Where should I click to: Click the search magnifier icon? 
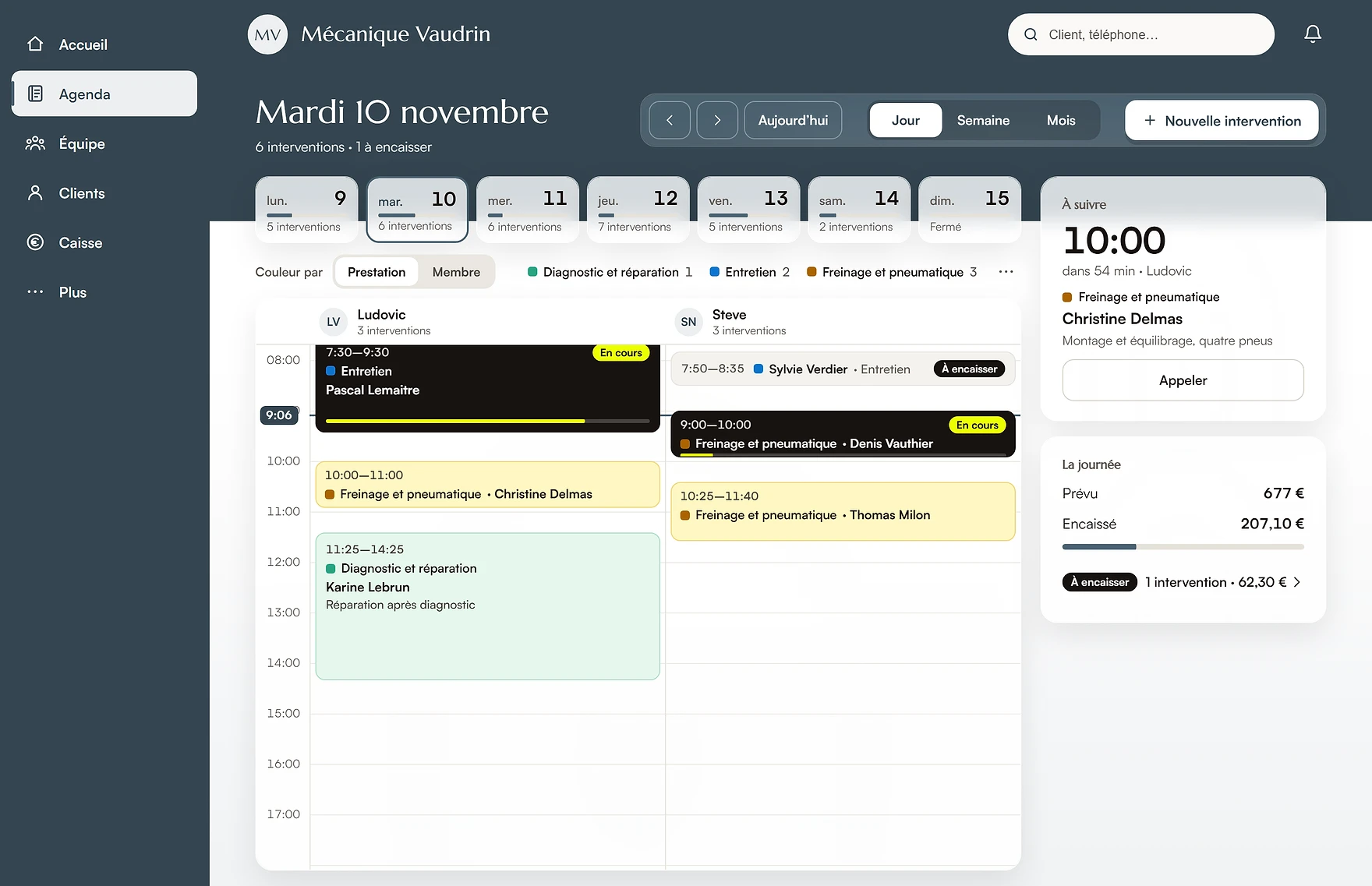pyautogui.click(x=1031, y=34)
